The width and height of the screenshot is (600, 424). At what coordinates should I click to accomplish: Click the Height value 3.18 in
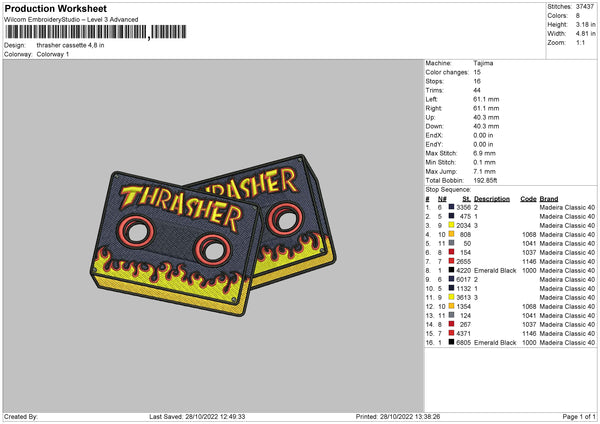[x=585, y=24]
